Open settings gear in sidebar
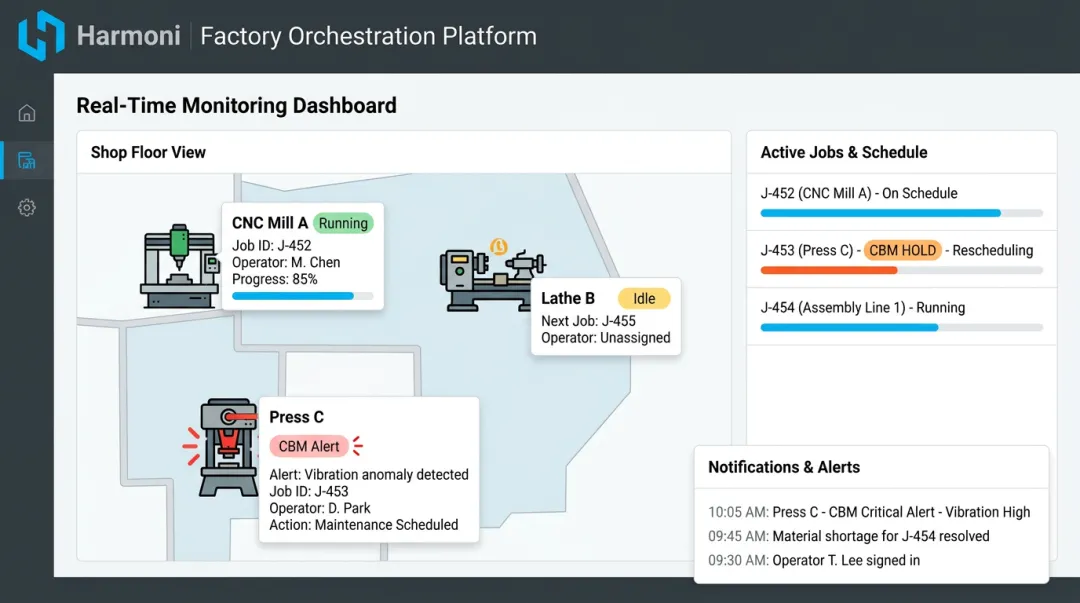 [x=27, y=207]
